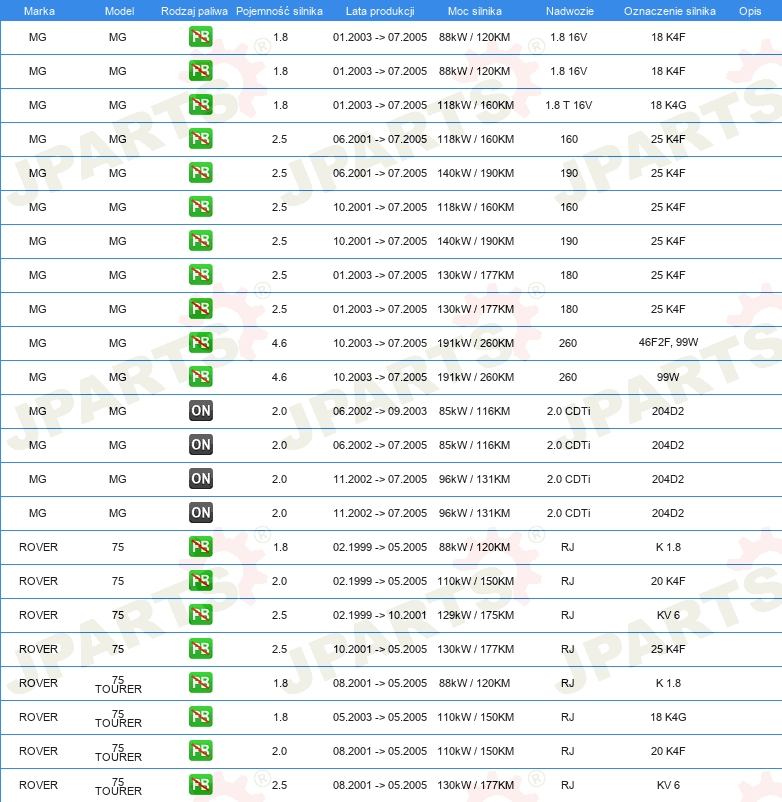Viewport: 782px width, 802px height.
Task: Click the Pojemność silnika column header
Action: click(279, 11)
